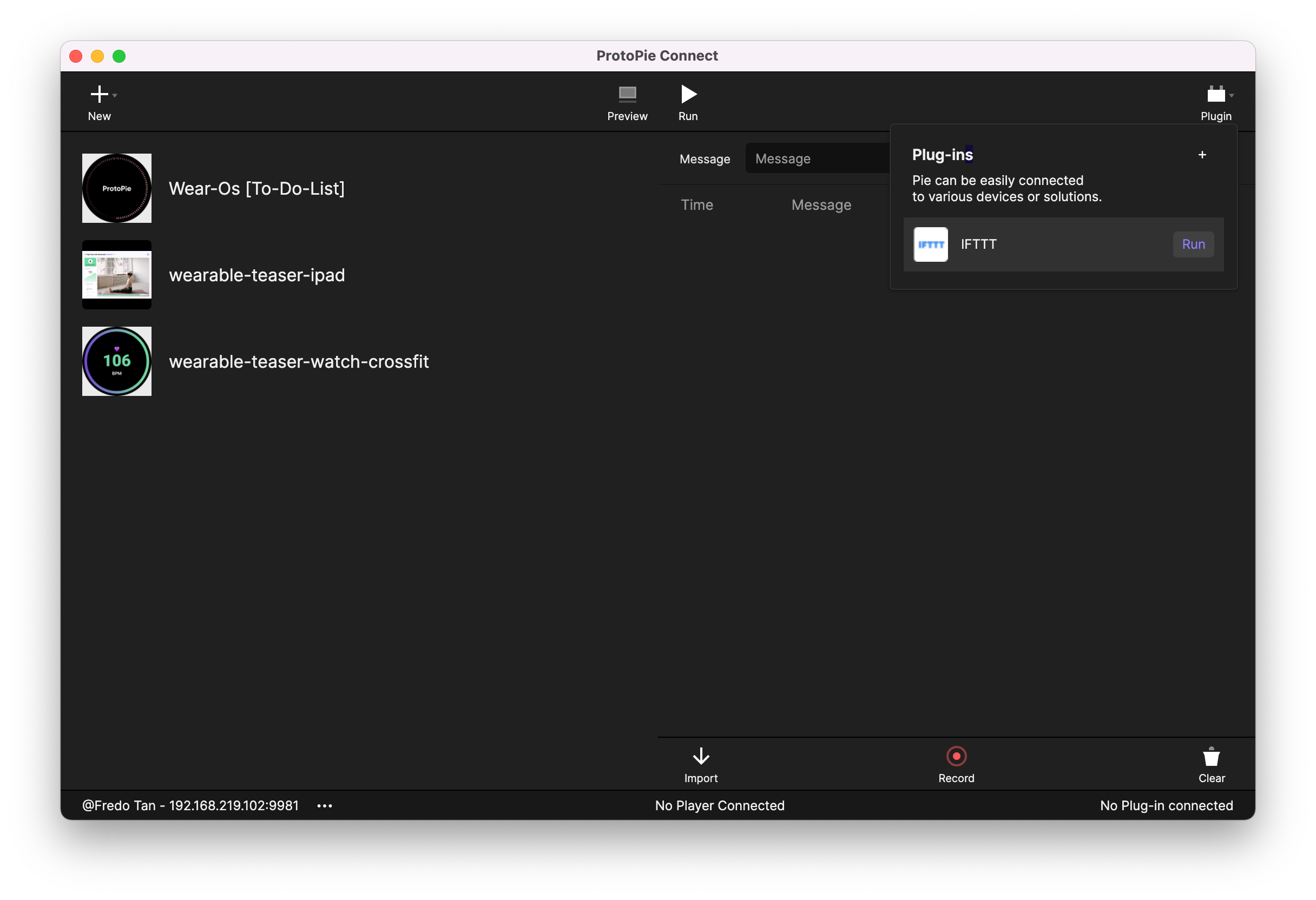This screenshot has width=1316, height=900.
Task: Click the Preview screen icon
Action: click(x=627, y=94)
